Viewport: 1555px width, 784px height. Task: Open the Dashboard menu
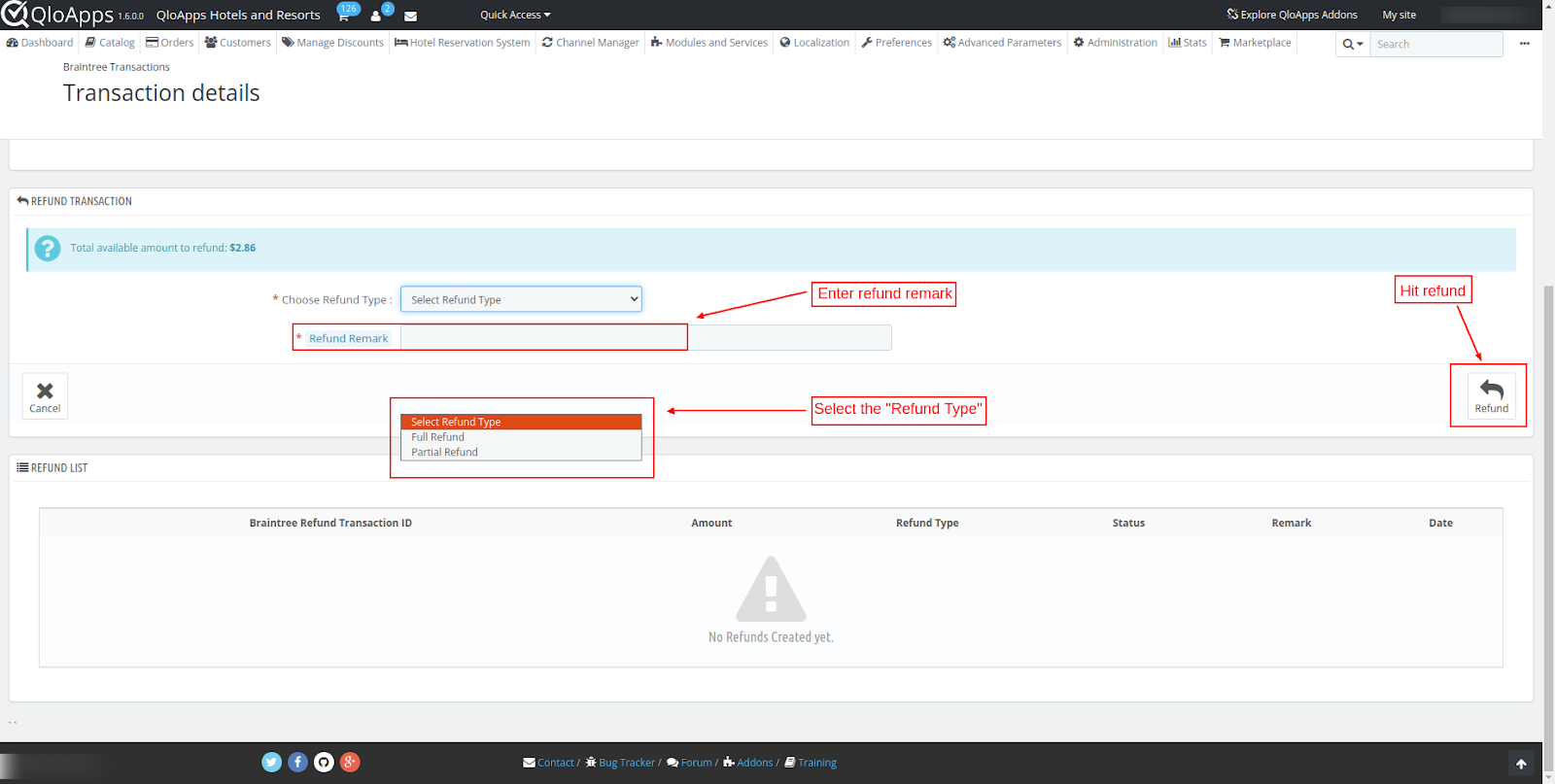pyautogui.click(x=40, y=43)
